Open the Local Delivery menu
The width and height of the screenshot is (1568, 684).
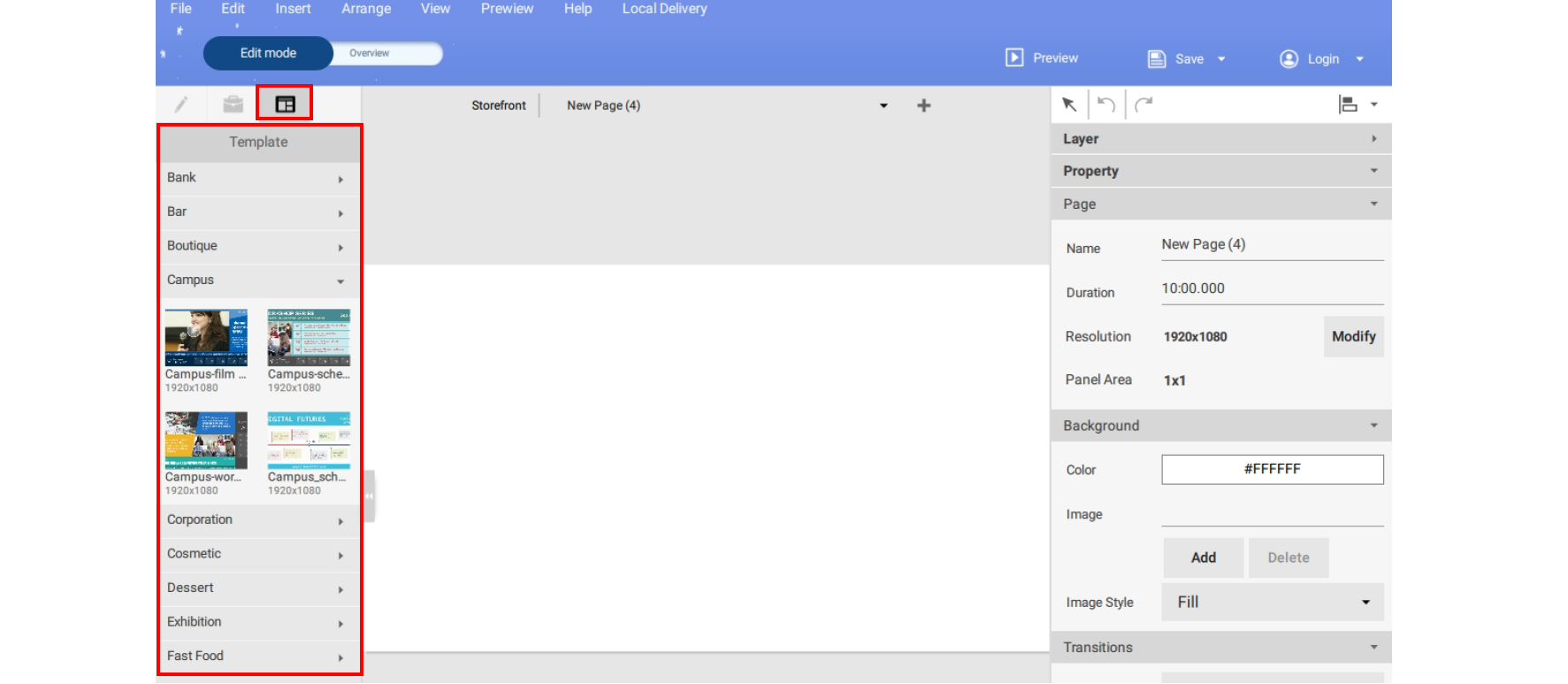click(664, 9)
